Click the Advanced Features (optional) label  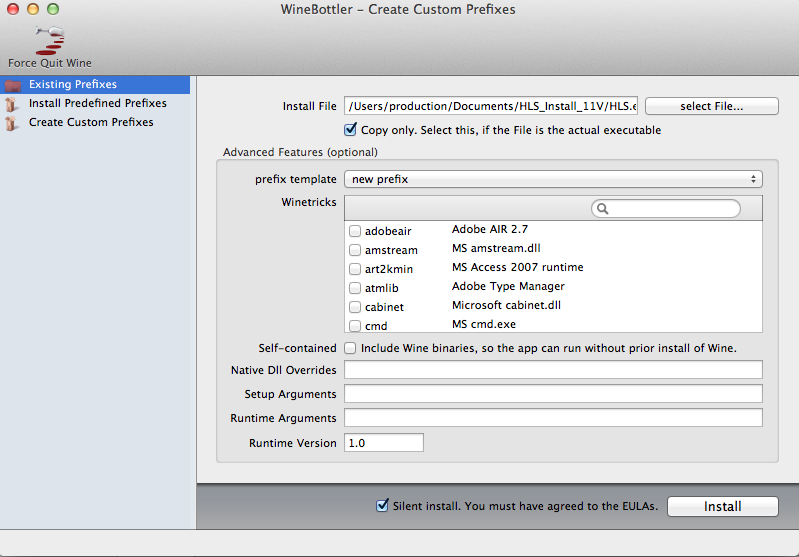(300, 152)
